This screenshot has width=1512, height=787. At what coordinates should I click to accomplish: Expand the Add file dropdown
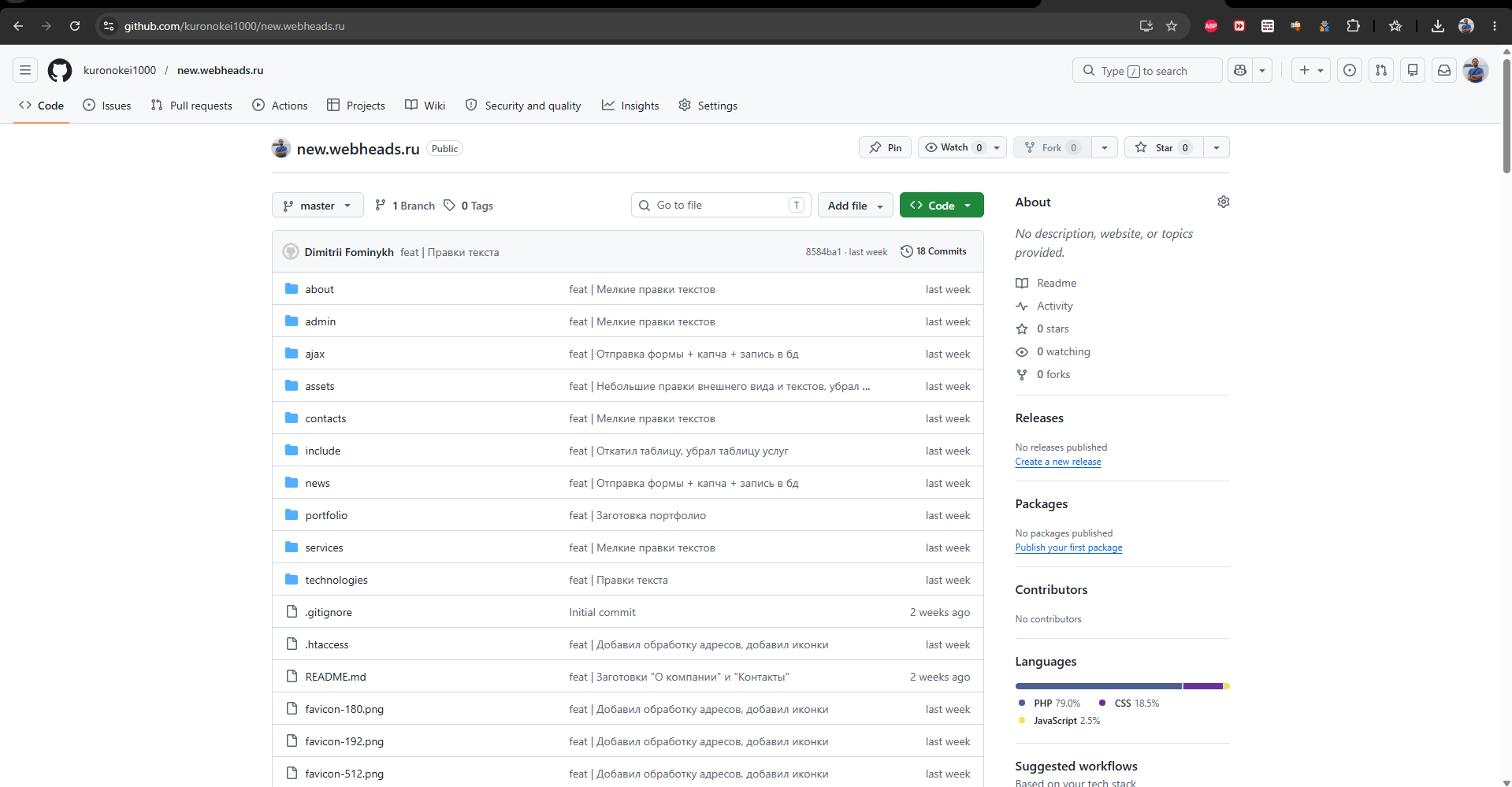(x=856, y=205)
